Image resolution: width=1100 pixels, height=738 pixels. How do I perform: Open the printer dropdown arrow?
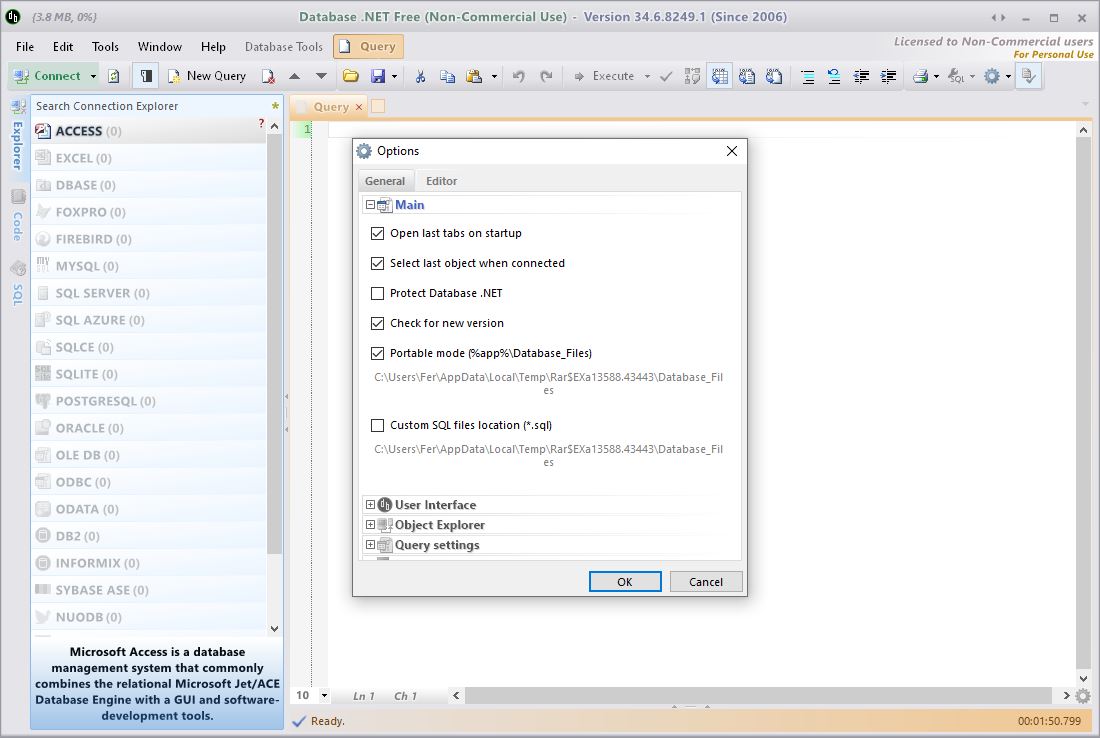[937, 76]
